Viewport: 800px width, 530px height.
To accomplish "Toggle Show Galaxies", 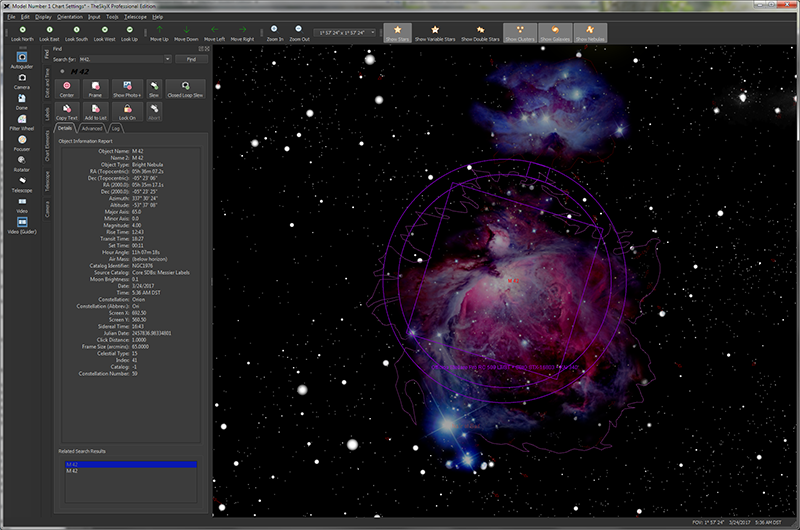I will 555,33.
